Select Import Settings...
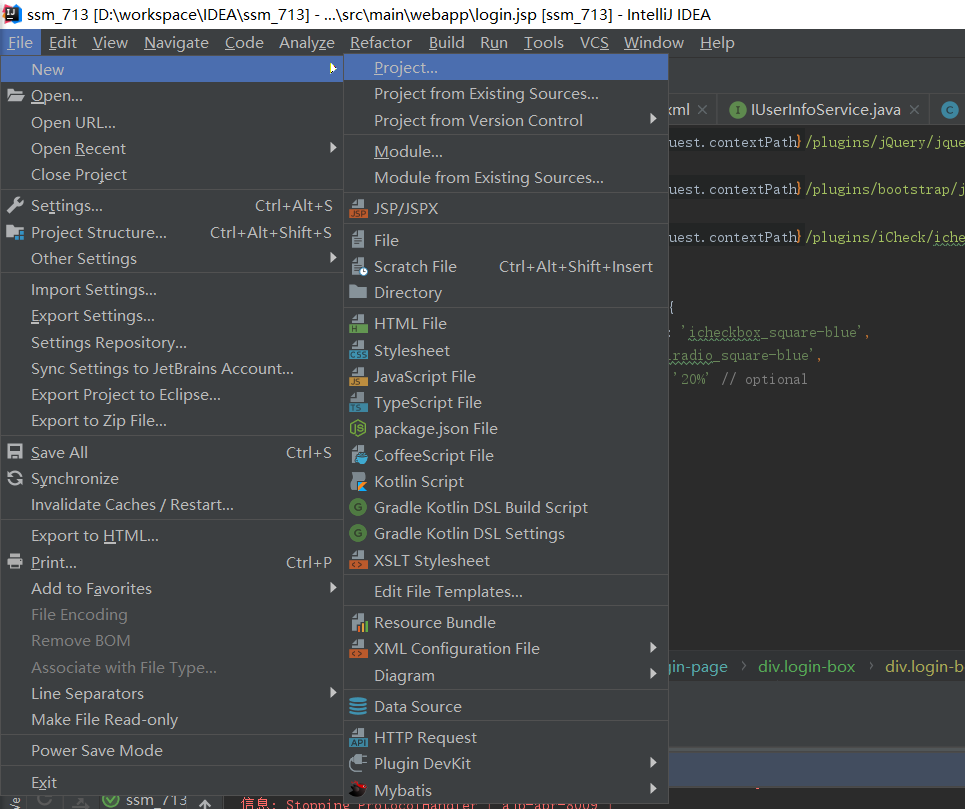This screenshot has width=965, height=809. [x=172, y=290]
